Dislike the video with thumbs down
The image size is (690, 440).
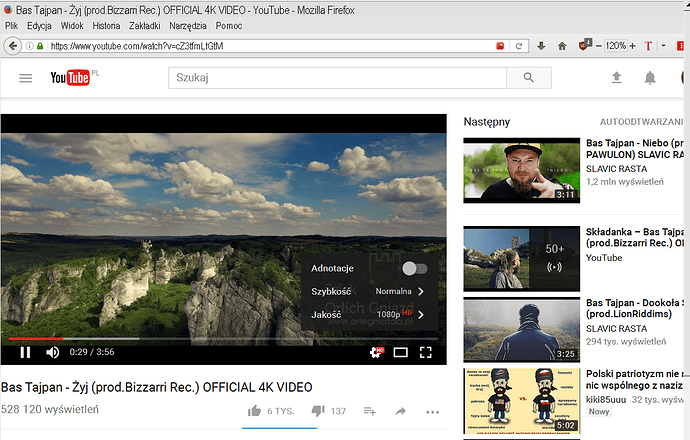318,411
